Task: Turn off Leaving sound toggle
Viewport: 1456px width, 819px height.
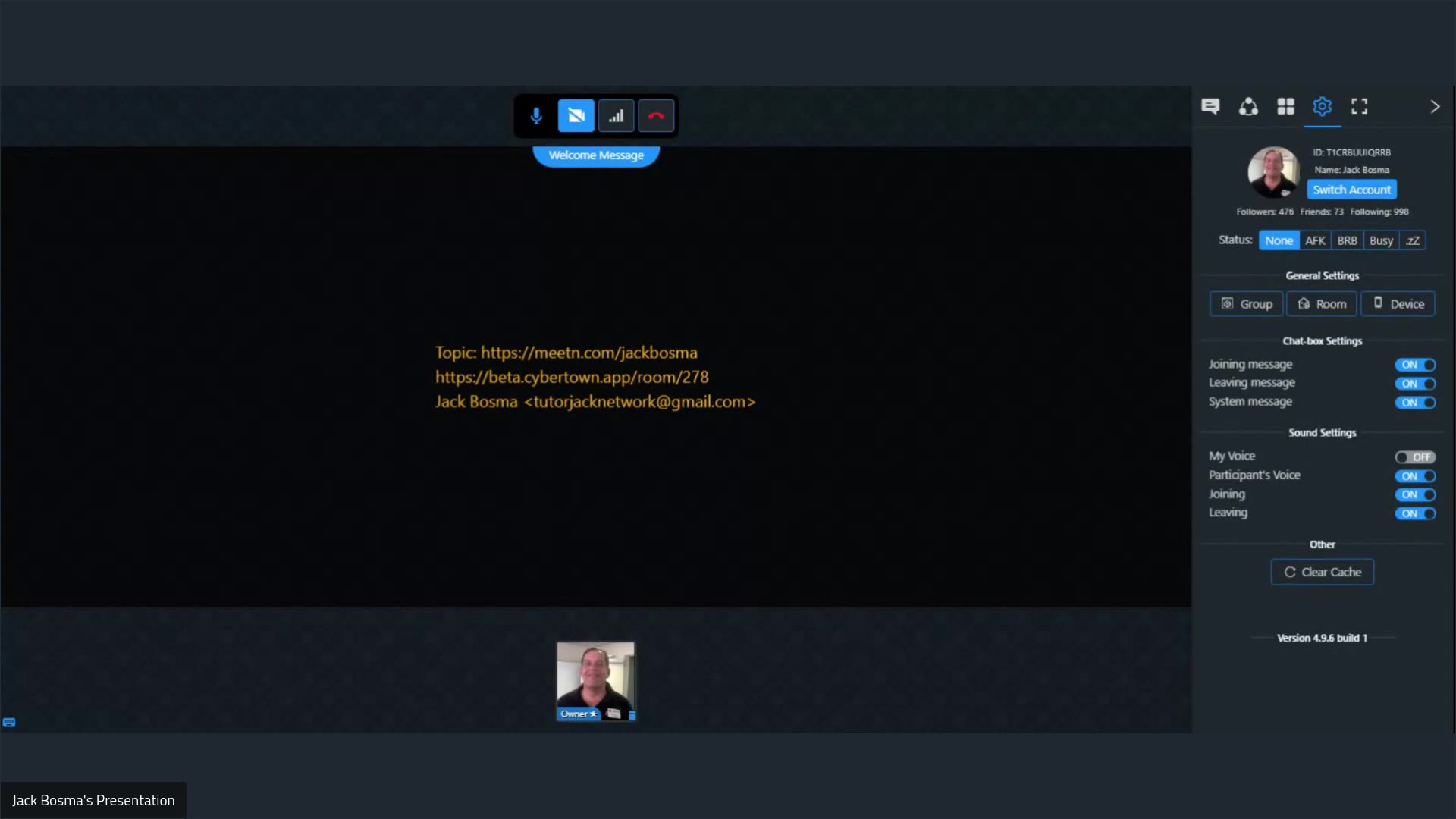Action: click(x=1415, y=513)
